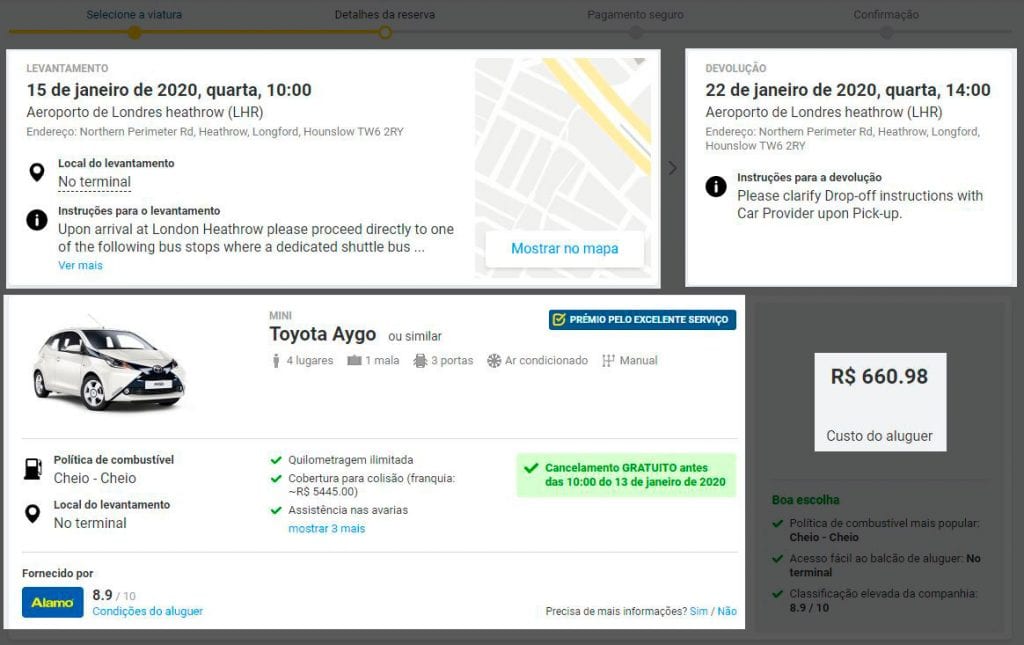Click the location pin icon beside pickup 'No terminal'
The width and height of the screenshot is (1024, 645).
pos(37,172)
